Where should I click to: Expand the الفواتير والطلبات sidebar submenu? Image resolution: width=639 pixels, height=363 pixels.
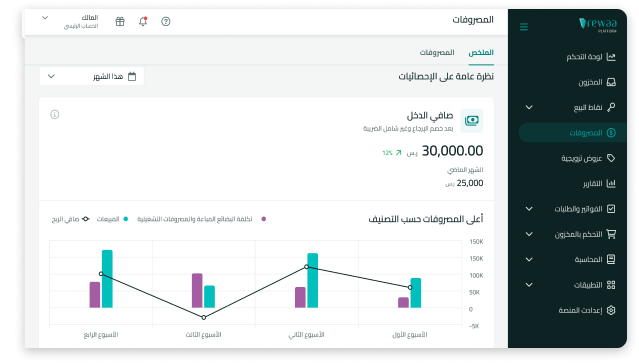click(529, 209)
